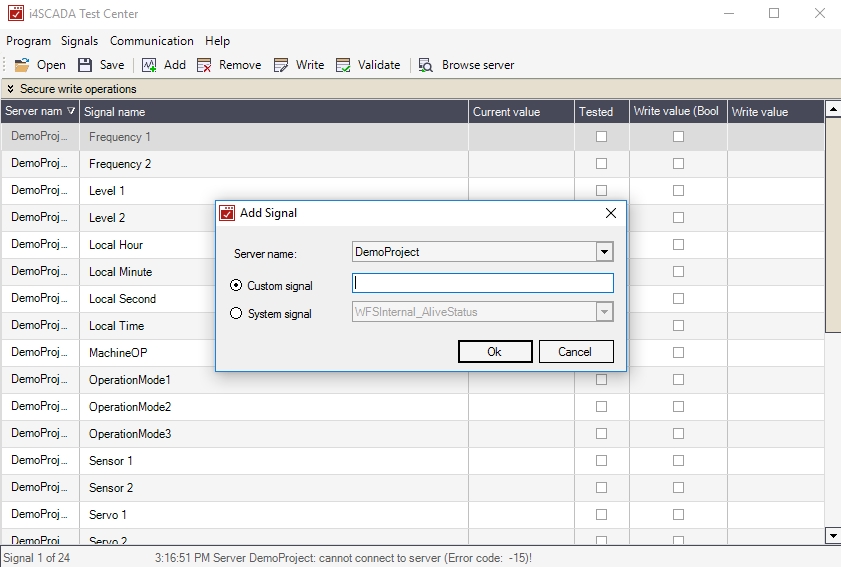The width and height of the screenshot is (841, 567).
Task: Open the Communication menu
Action: 151,41
